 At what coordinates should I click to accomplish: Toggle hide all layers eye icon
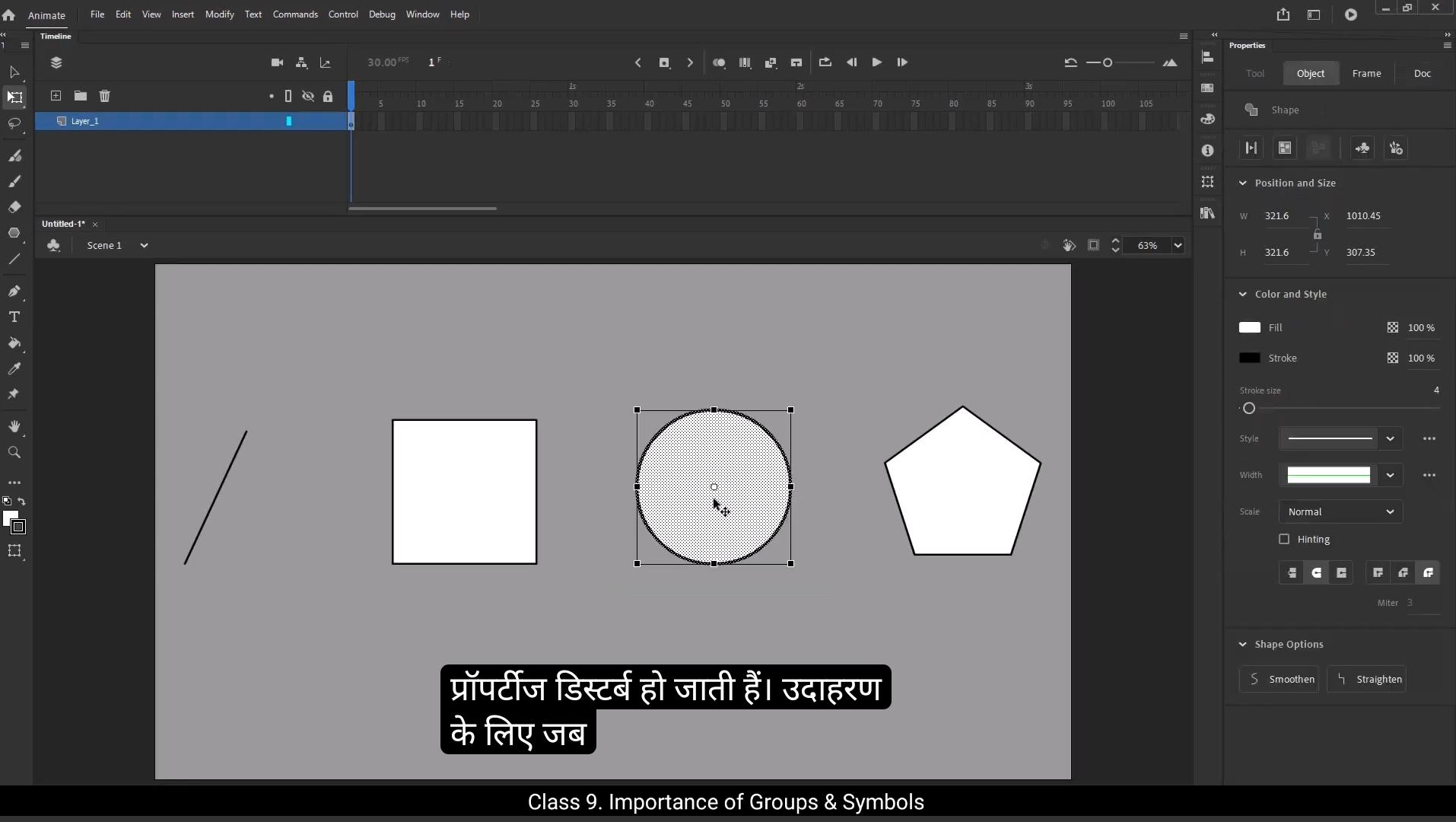point(308,97)
